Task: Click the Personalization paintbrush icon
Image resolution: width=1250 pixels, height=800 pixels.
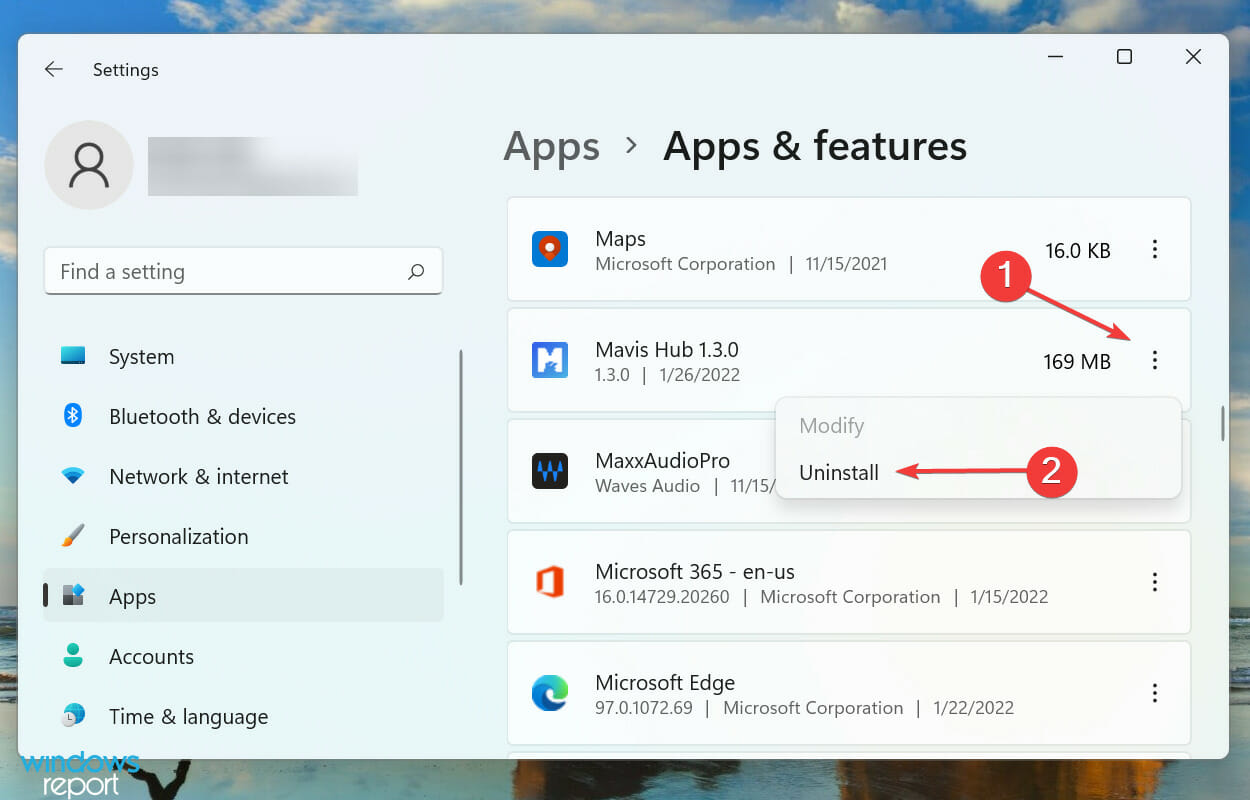Action: [x=73, y=536]
